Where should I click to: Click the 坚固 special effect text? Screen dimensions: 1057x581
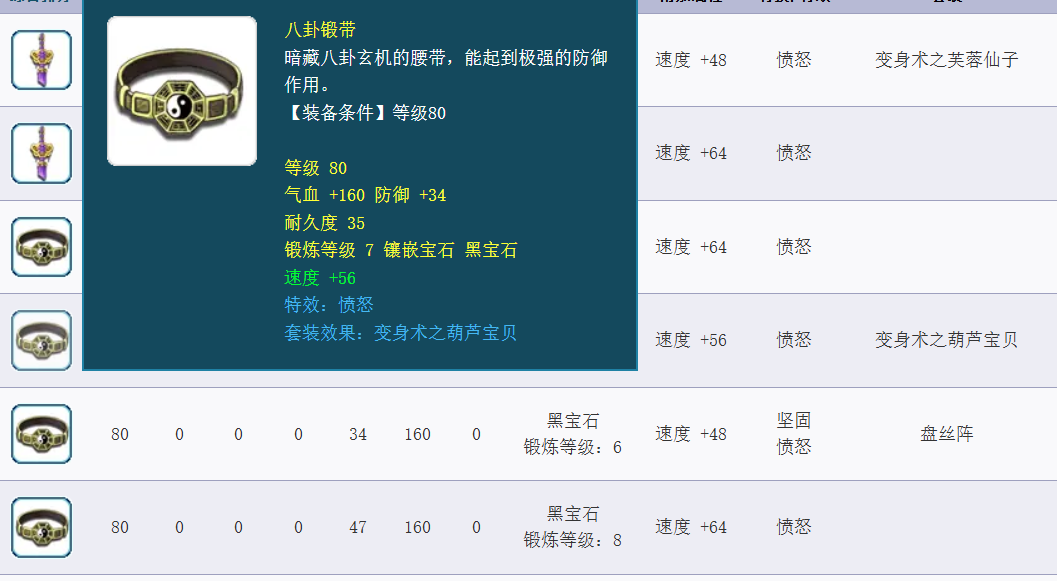click(794, 421)
